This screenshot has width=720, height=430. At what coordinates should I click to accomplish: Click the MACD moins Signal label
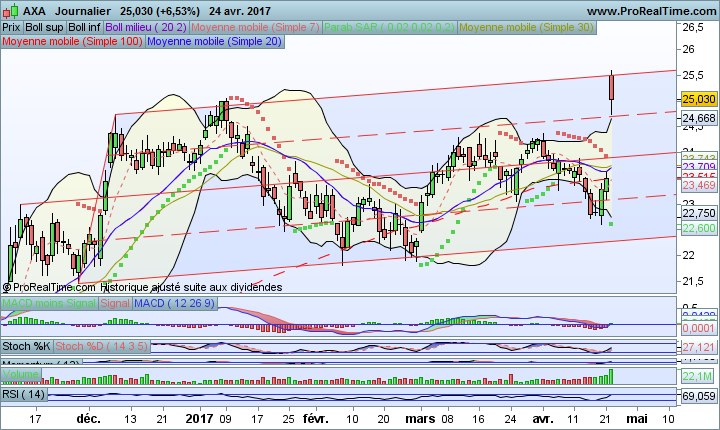tap(49, 303)
